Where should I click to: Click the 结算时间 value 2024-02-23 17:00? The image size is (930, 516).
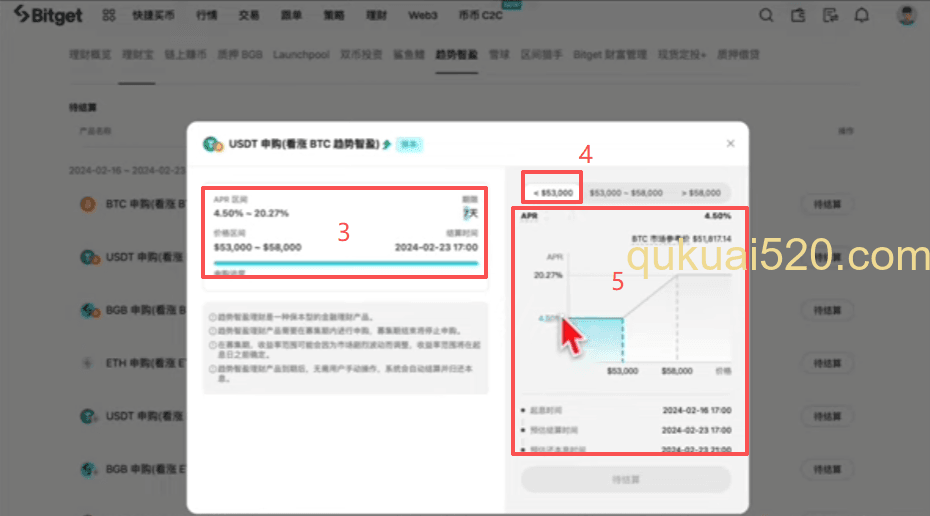click(436, 247)
